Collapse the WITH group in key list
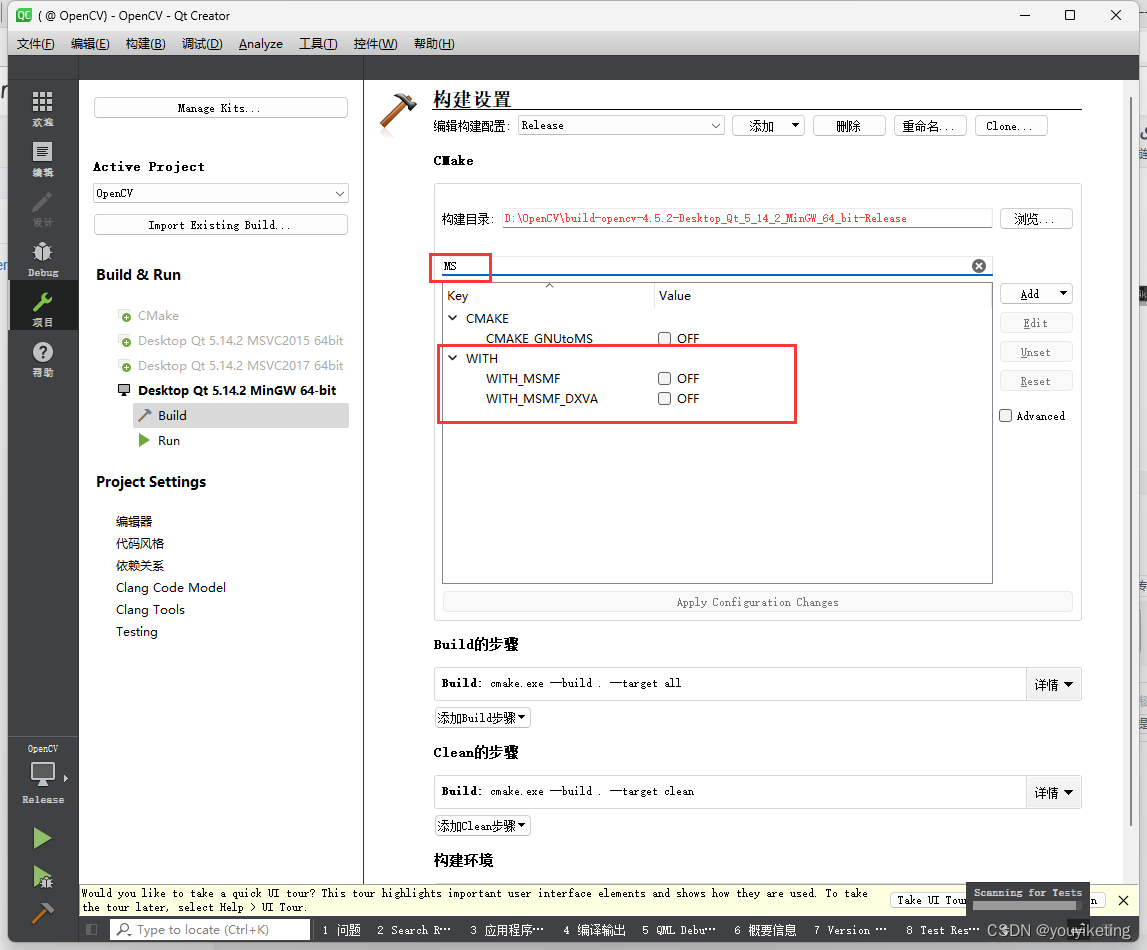The width and height of the screenshot is (1147, 950). [x=453, y=358]
